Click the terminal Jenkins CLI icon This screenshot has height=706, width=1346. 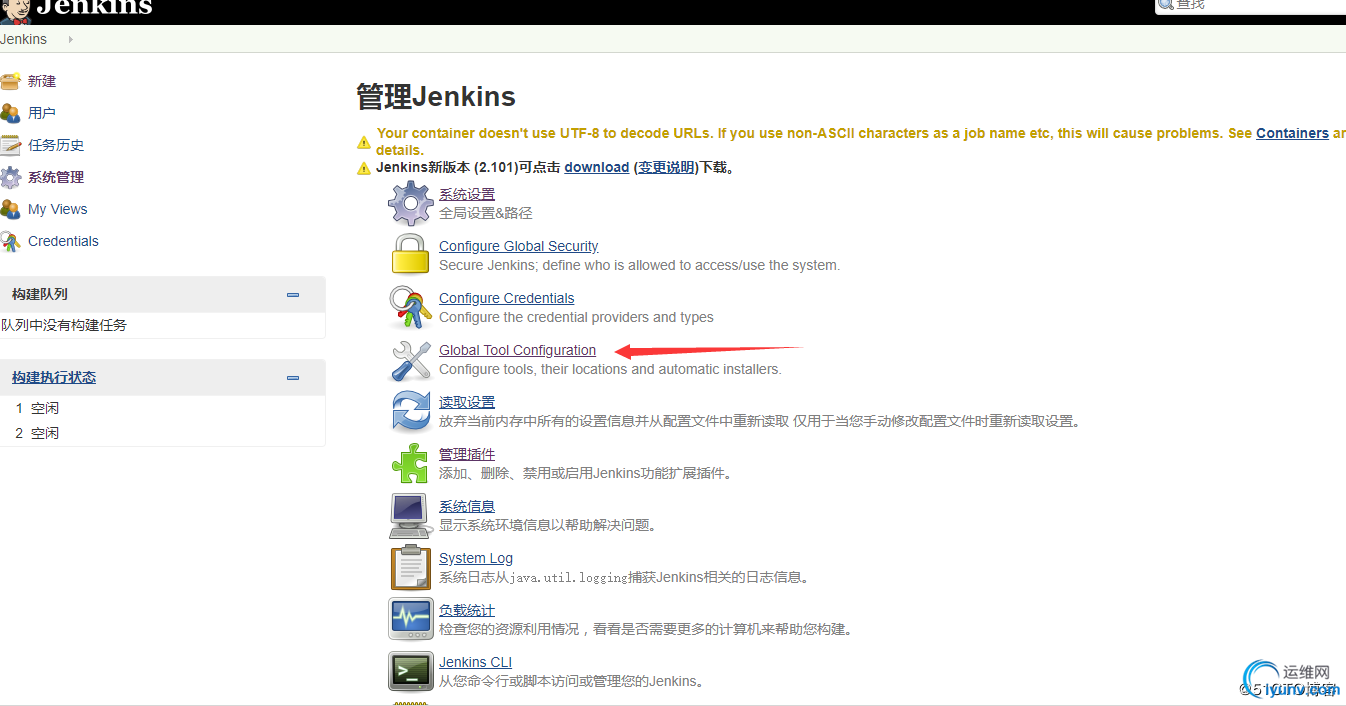pos(410,671)
